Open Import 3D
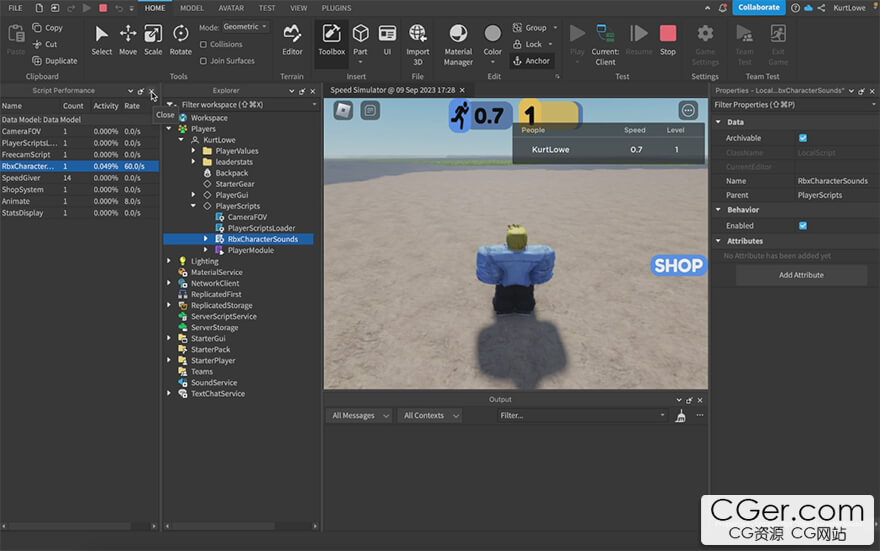Image resolution: width=880 pixels, height=551 pixels. (x=418, y=45)
